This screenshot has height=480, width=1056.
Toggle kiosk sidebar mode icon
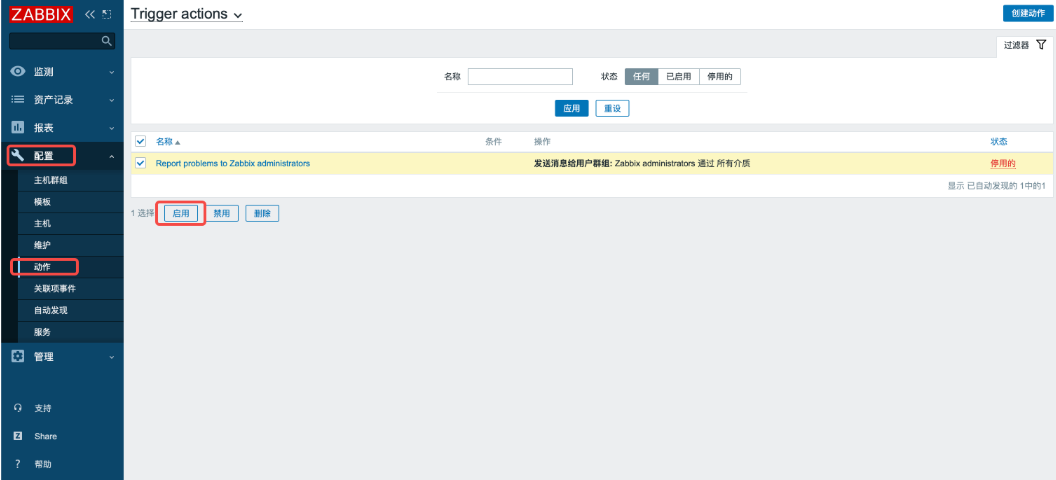[x=106, y=14]
